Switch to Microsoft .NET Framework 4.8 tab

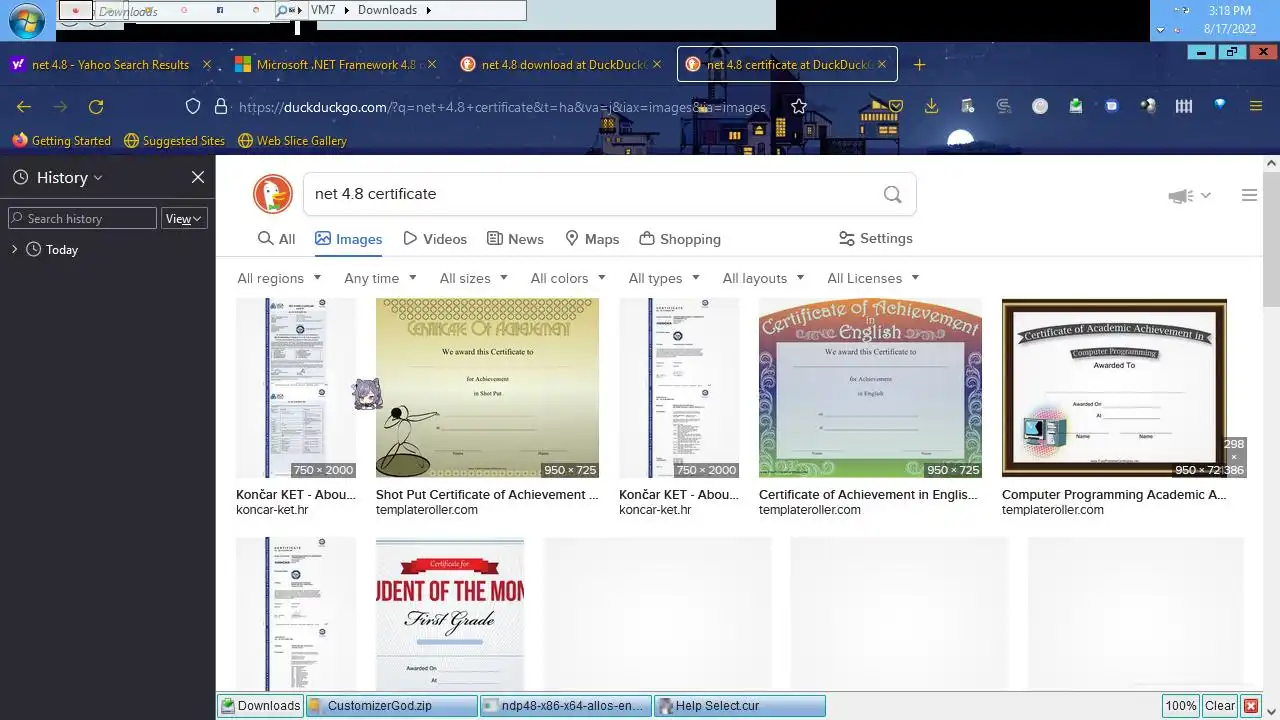point(336,64)
